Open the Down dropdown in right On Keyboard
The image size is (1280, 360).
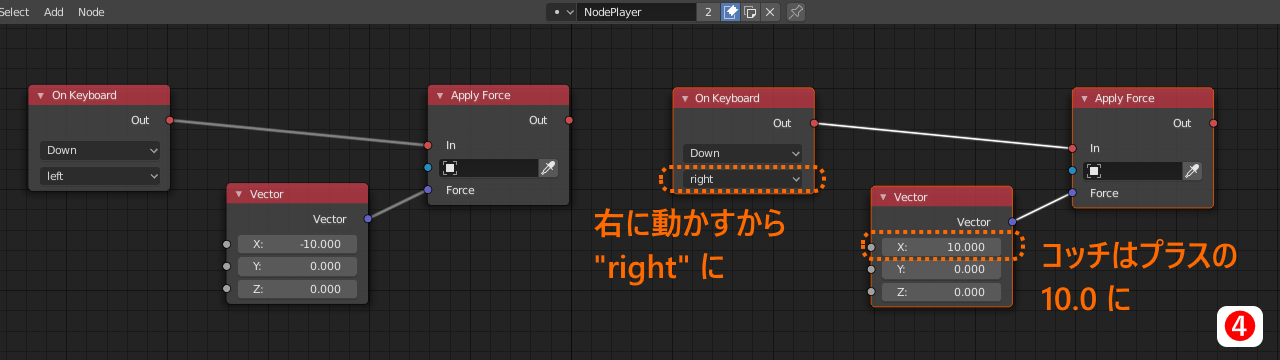pyautogui.click(x=743, y=153)
